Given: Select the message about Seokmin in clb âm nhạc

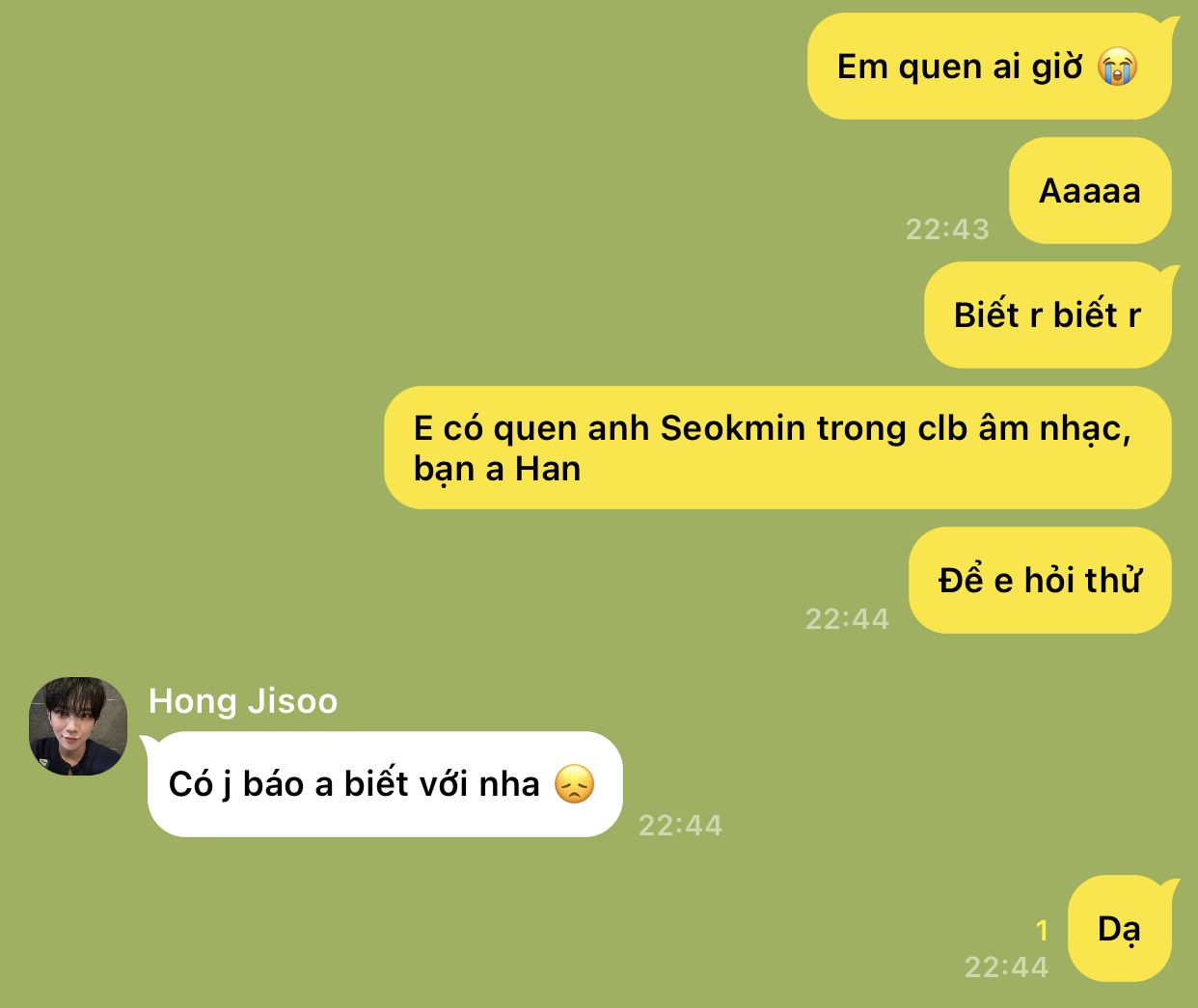Looking at the screenshot, I should pyautogui.click(x=777, y=448).
